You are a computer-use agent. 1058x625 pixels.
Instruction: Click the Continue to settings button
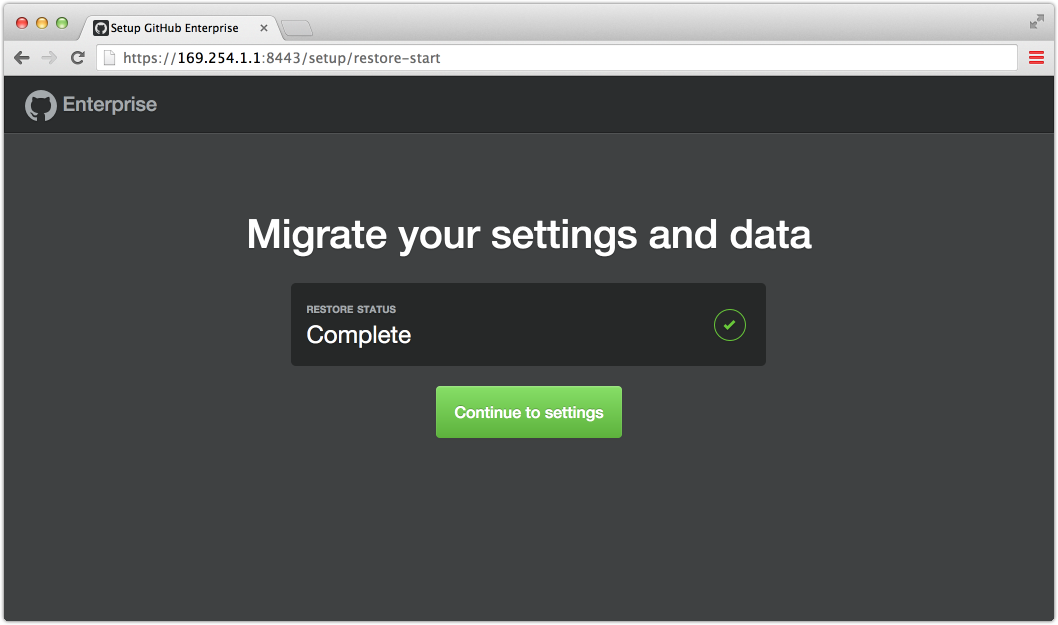(x=528, y=412)
